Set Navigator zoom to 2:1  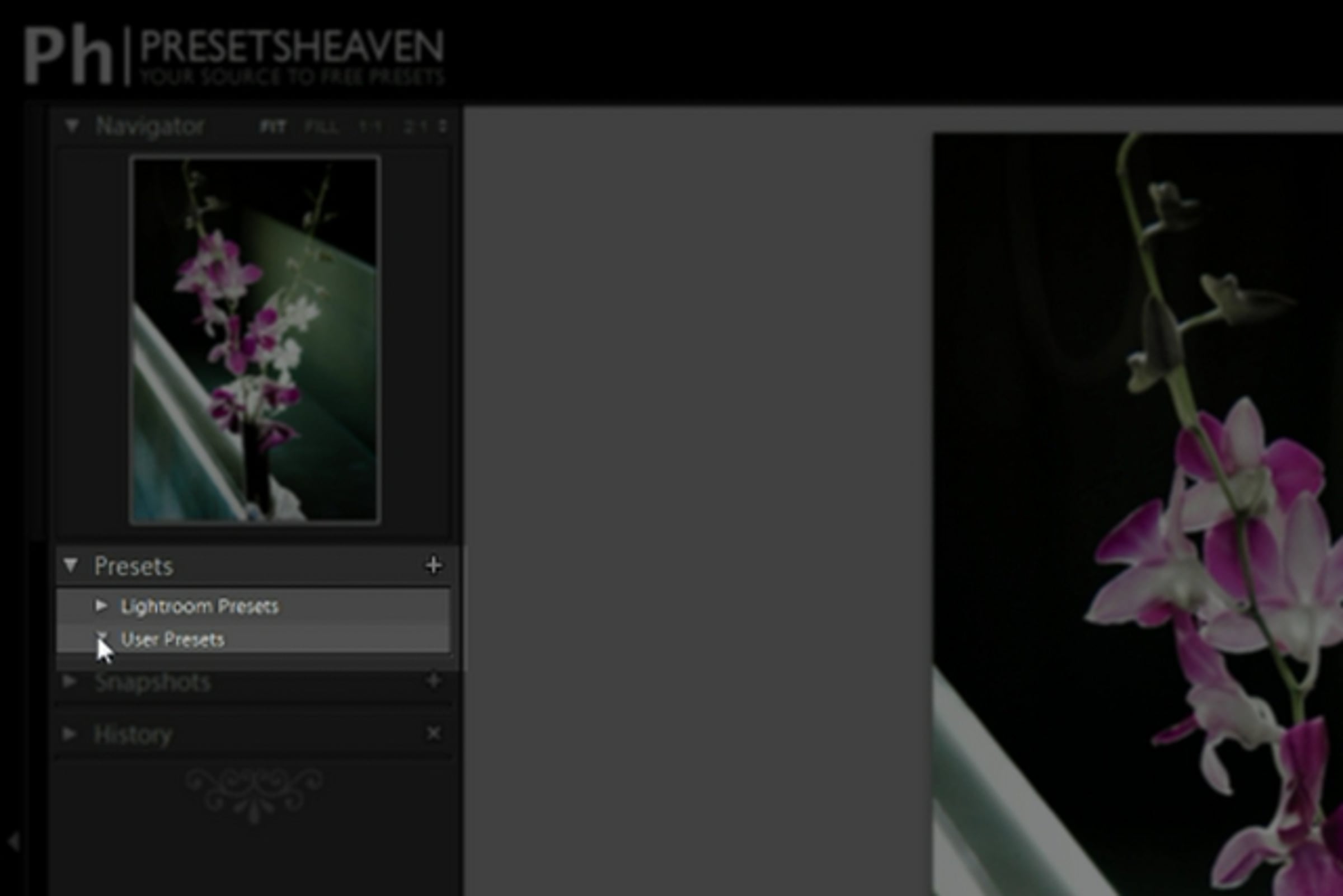416,126
